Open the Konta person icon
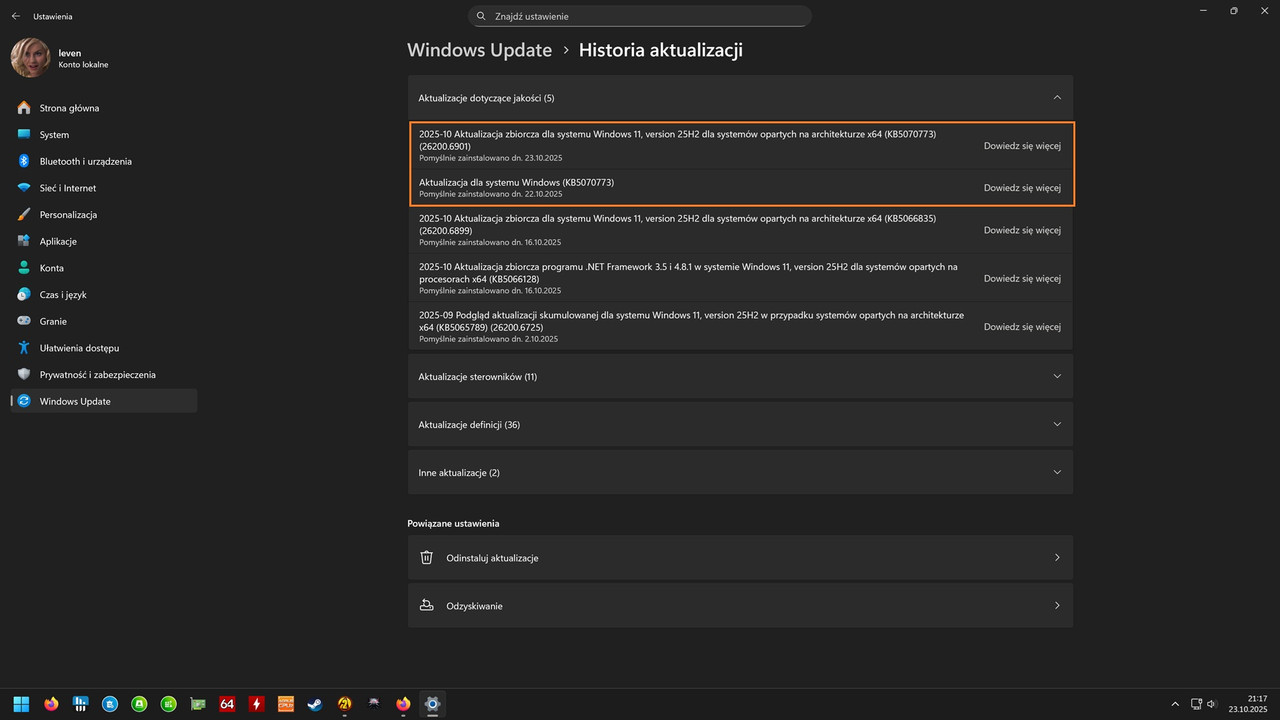Image resolution: width=1280 pixels, height=720 pixels. 24,268
